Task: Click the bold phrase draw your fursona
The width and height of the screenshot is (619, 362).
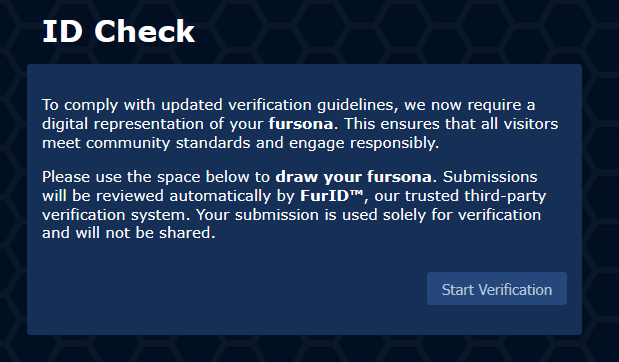Action: tap(353, 177)
